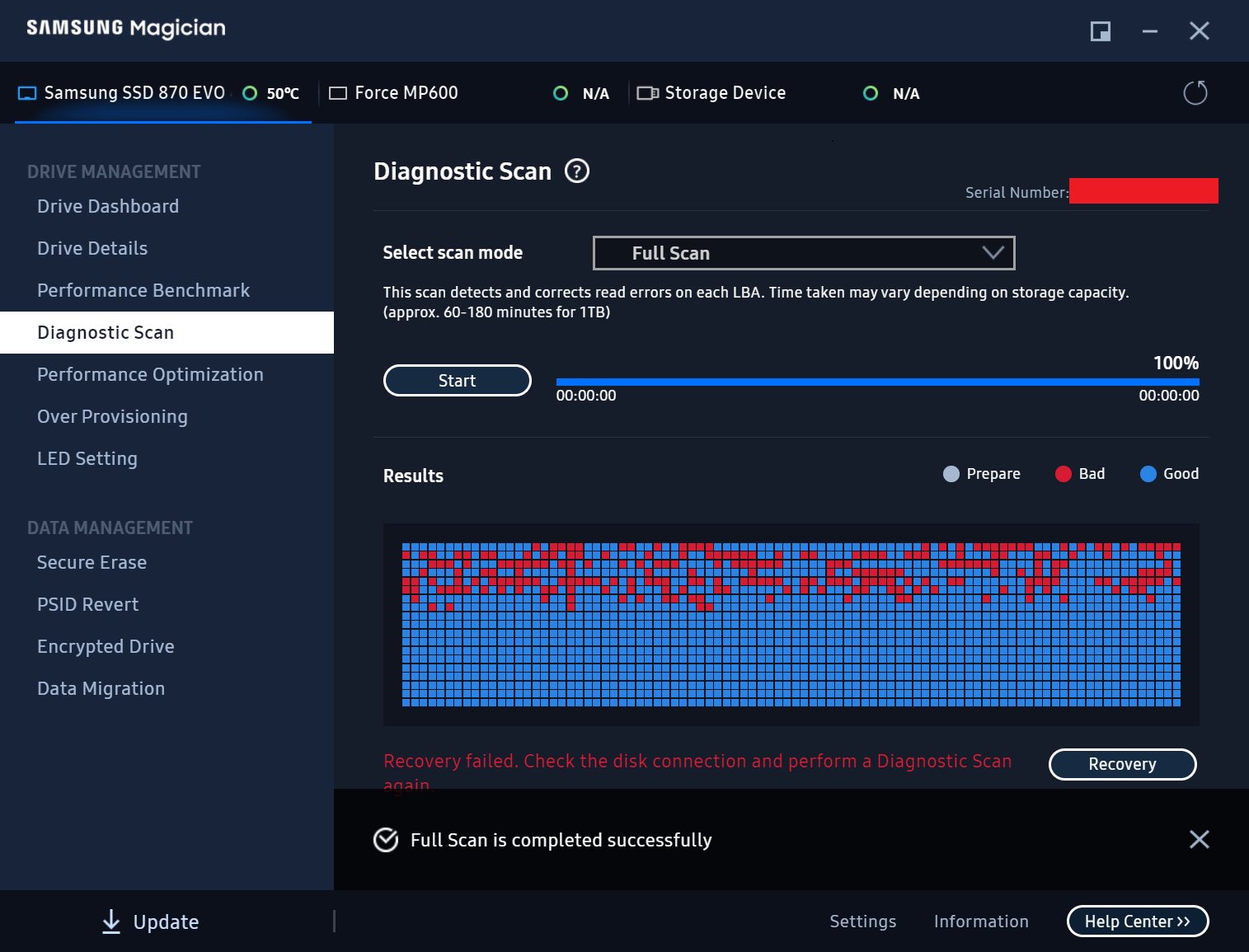Click the Force MP600 N/A status ring
Screen dimensions: 1249x952
(x=561, y=93)
